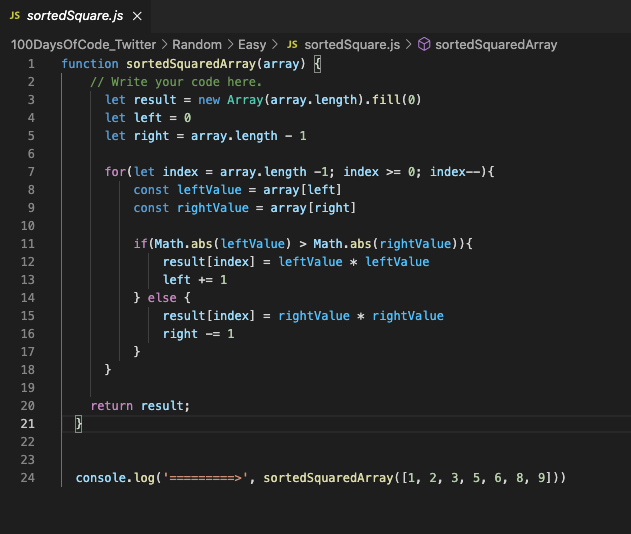The width and height of the screenshot is (631, 534).
Task: Open the sortedSquaredArray symbol breadcrumb
Action: (496, 45)
